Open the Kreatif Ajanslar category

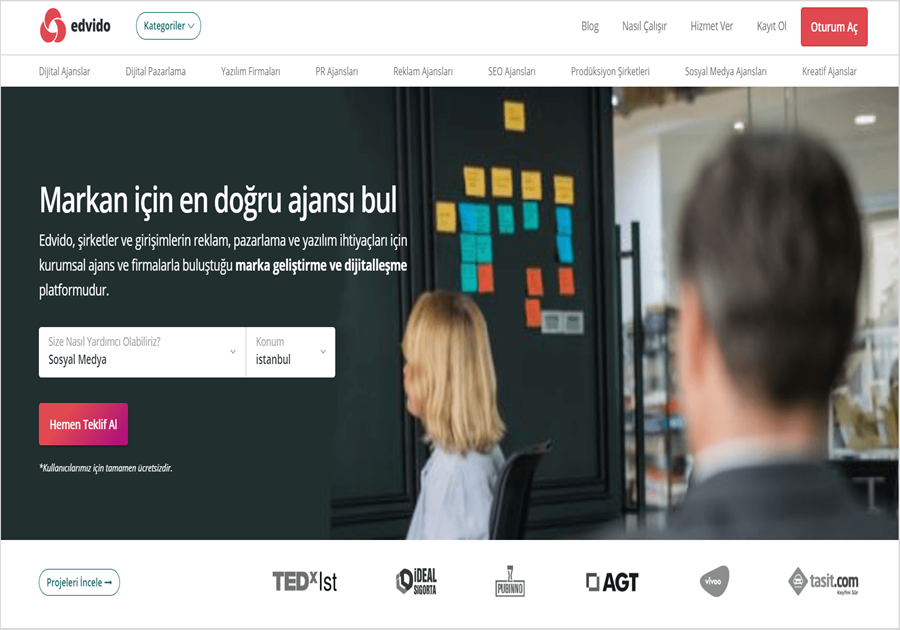pos(829,71)
